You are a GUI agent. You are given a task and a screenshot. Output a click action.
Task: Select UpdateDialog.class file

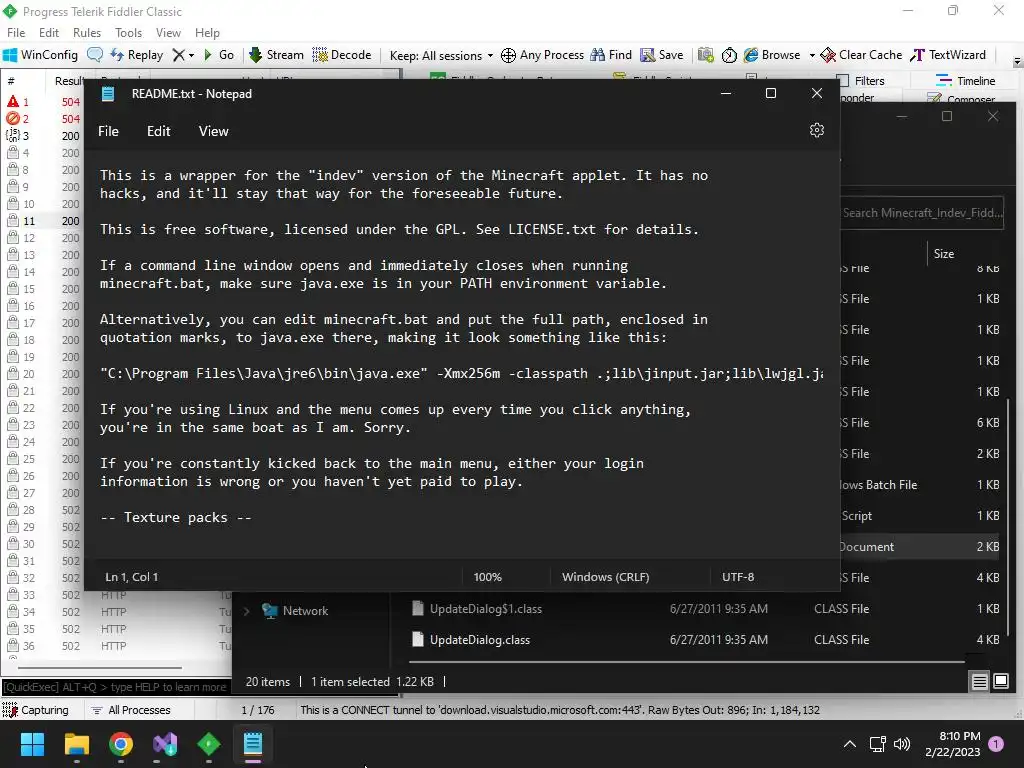480,640
